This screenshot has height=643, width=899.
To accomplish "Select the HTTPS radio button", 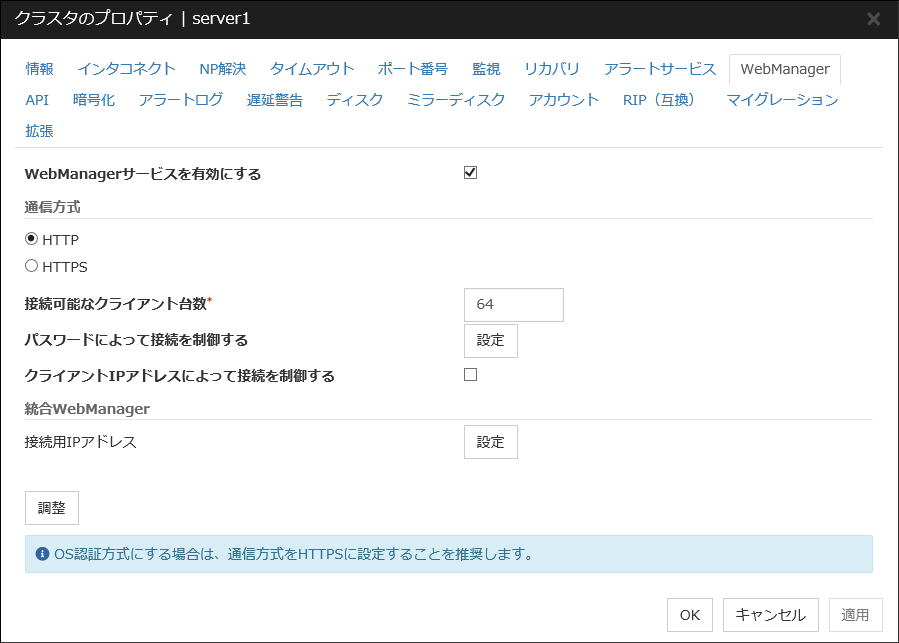I will click(32, 266).
